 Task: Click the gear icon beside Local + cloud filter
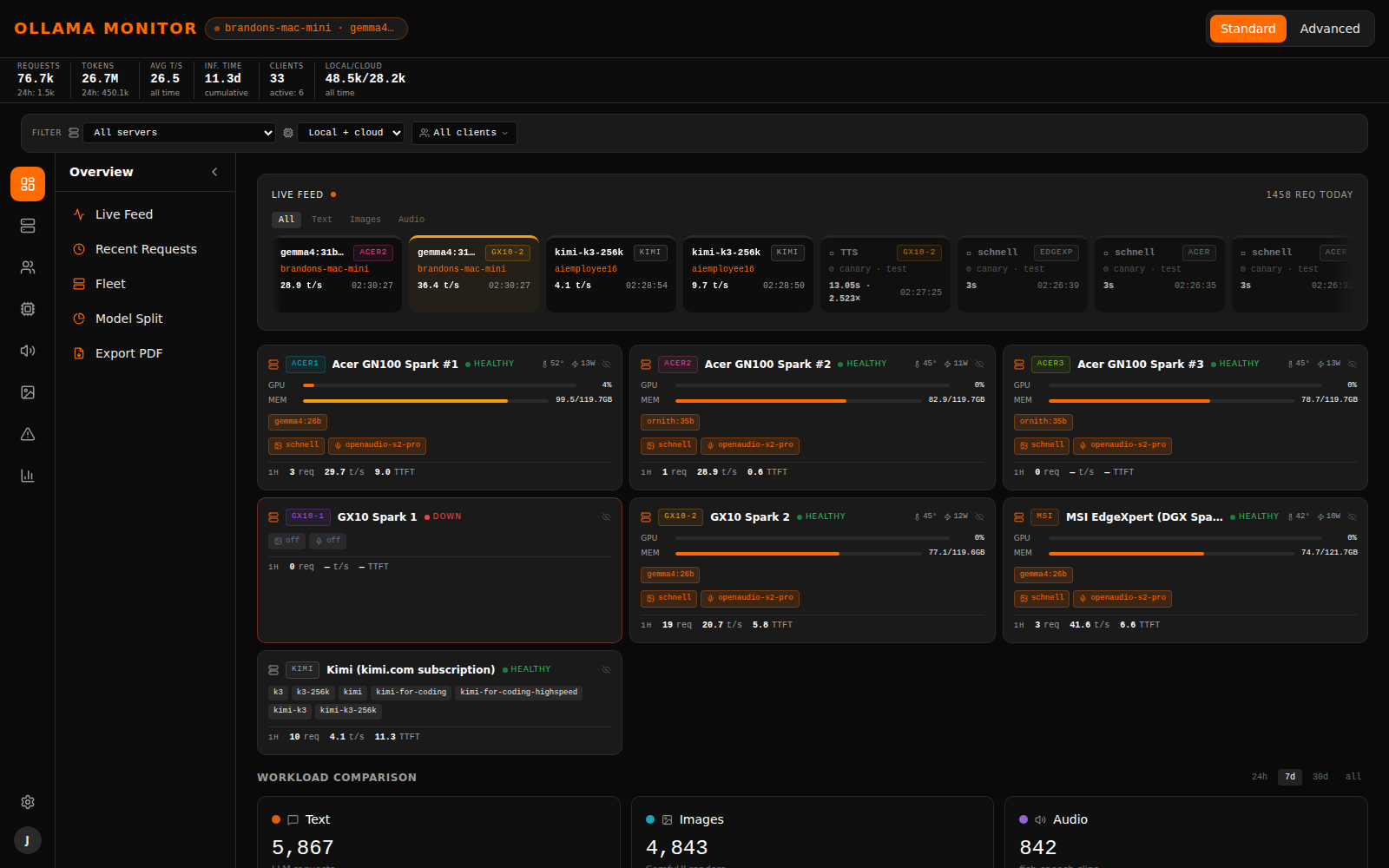point(288,133)
